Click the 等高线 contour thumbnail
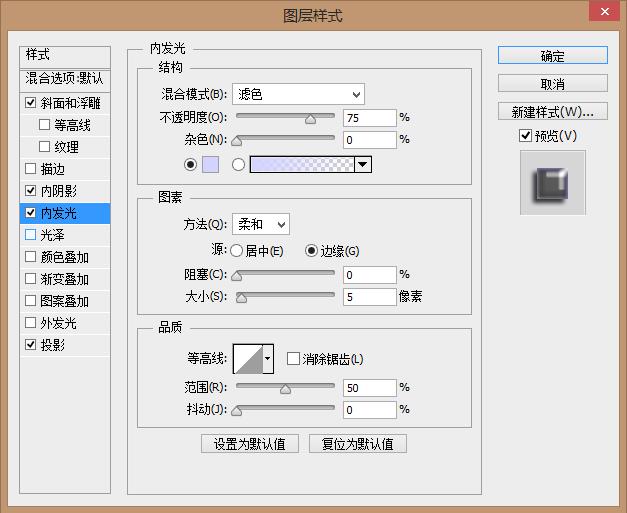 248,359
